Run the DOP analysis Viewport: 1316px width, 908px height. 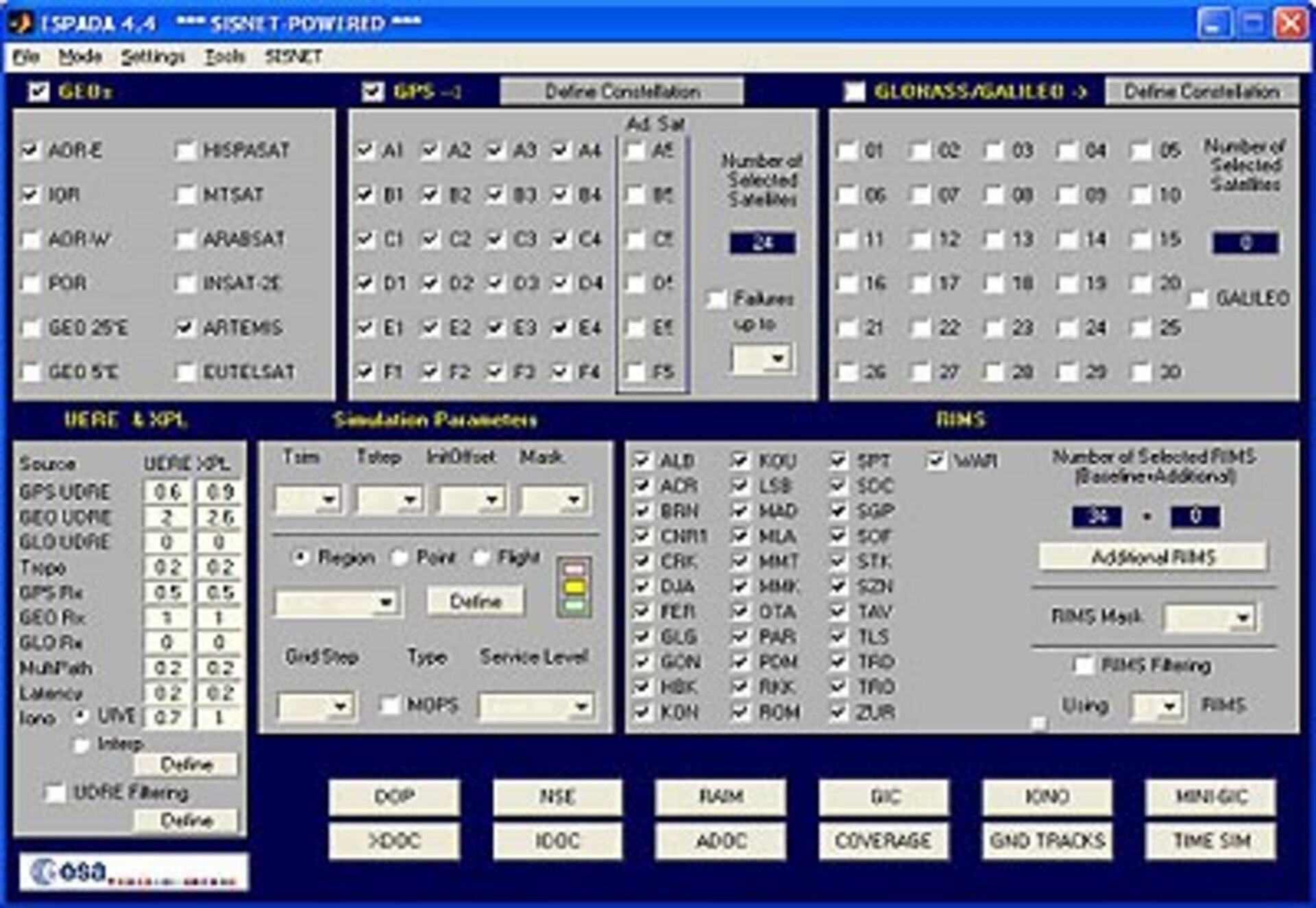pyautogui.click(x=396, y=796)
